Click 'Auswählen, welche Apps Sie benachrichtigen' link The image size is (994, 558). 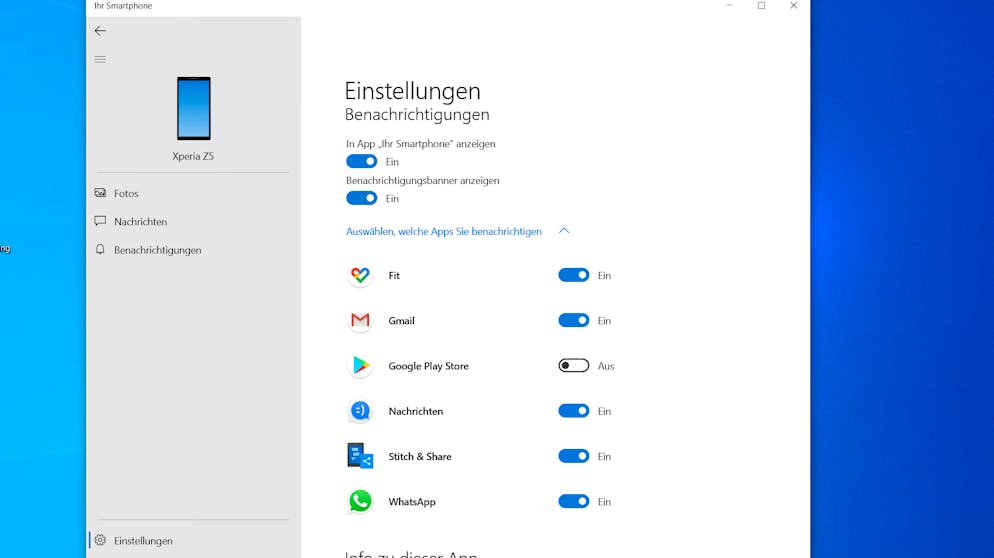tap(444, 231)
